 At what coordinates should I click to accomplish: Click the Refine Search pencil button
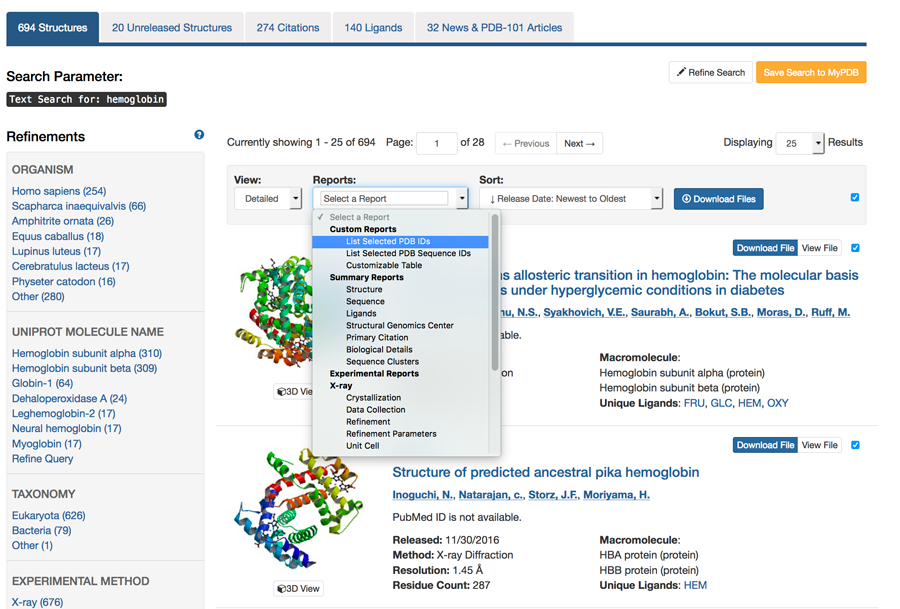tap(711, 72)
